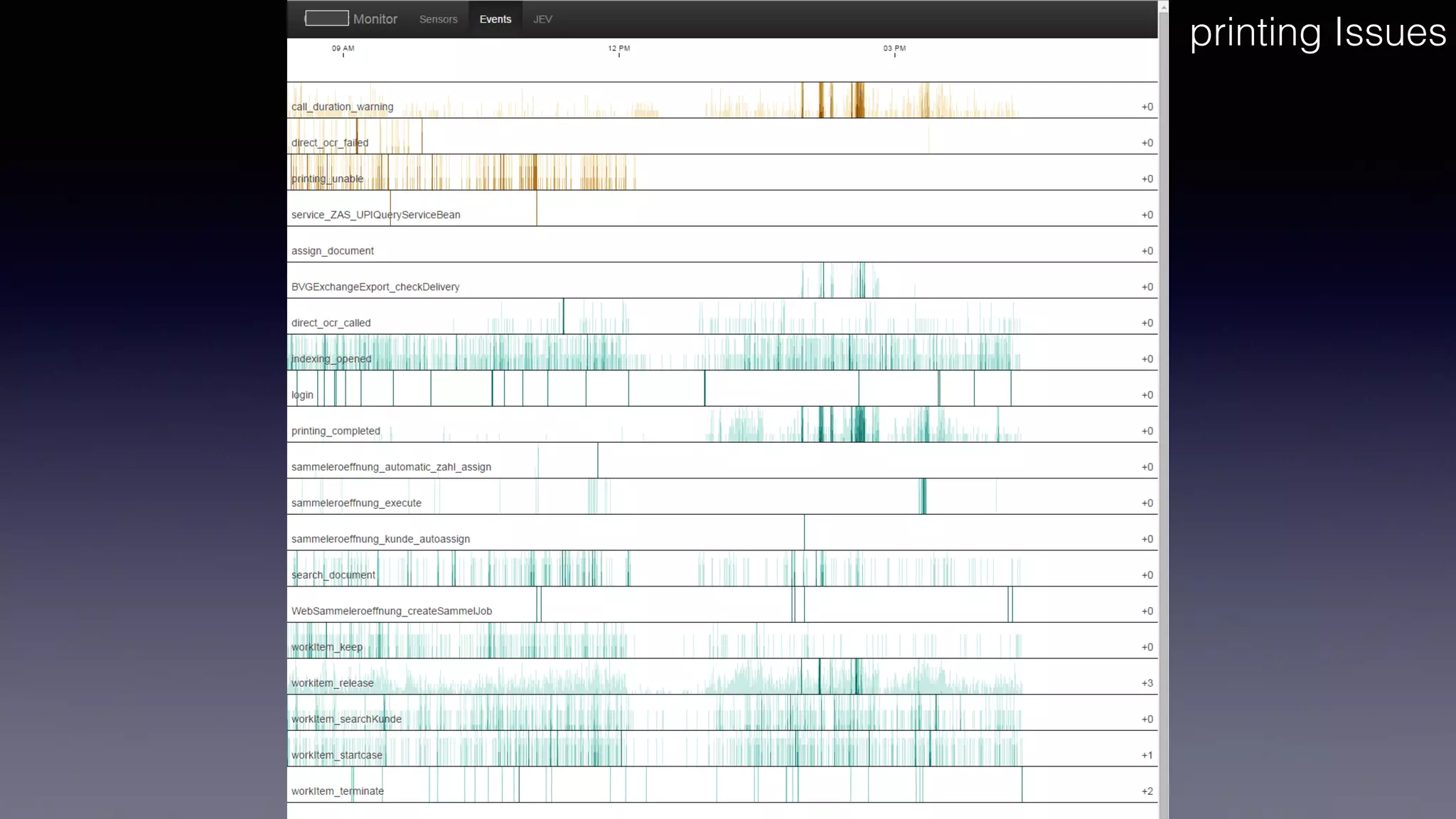Click the 09 AM timeline marker
Image resolution: width=1456 pixels, height=819 pixels.
(x=343, y=48)
